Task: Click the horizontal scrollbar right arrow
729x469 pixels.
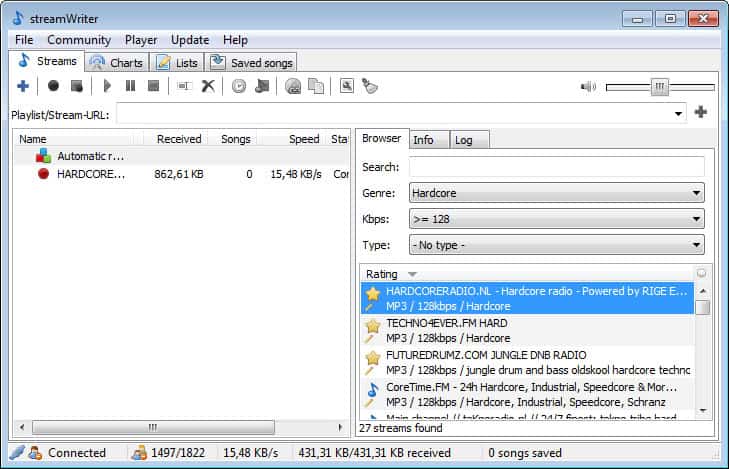Action: click(340, 427)
